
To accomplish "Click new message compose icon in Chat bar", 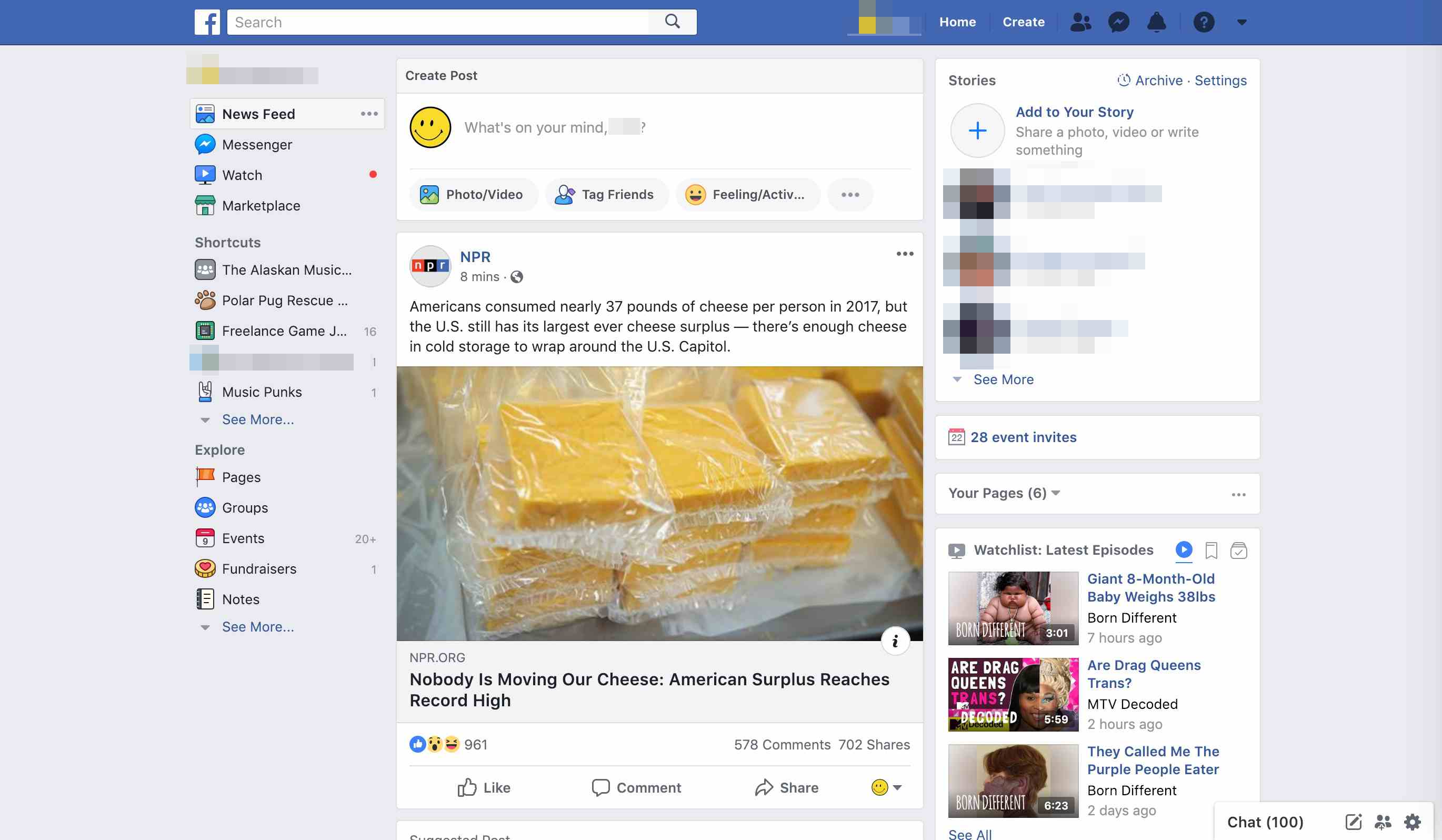I will coord(1353,822).
